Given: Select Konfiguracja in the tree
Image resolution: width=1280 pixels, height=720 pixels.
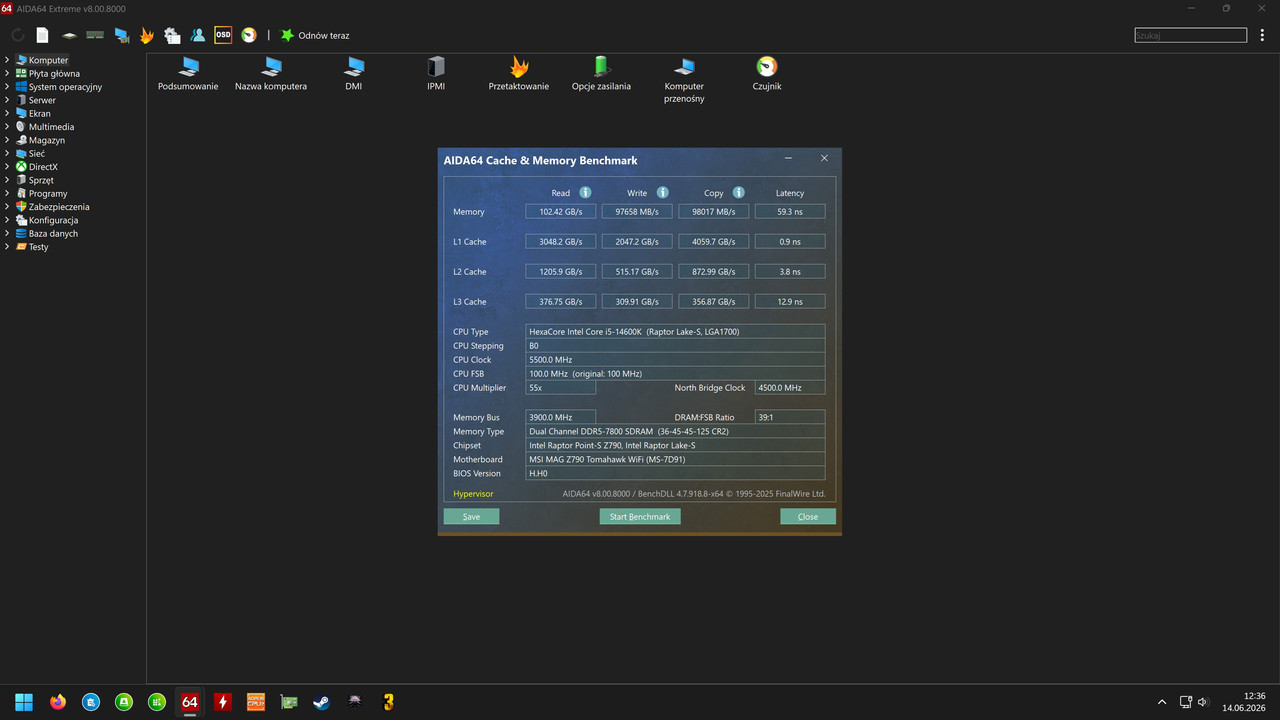Looking at the screenshot, I should pos(53,220).
